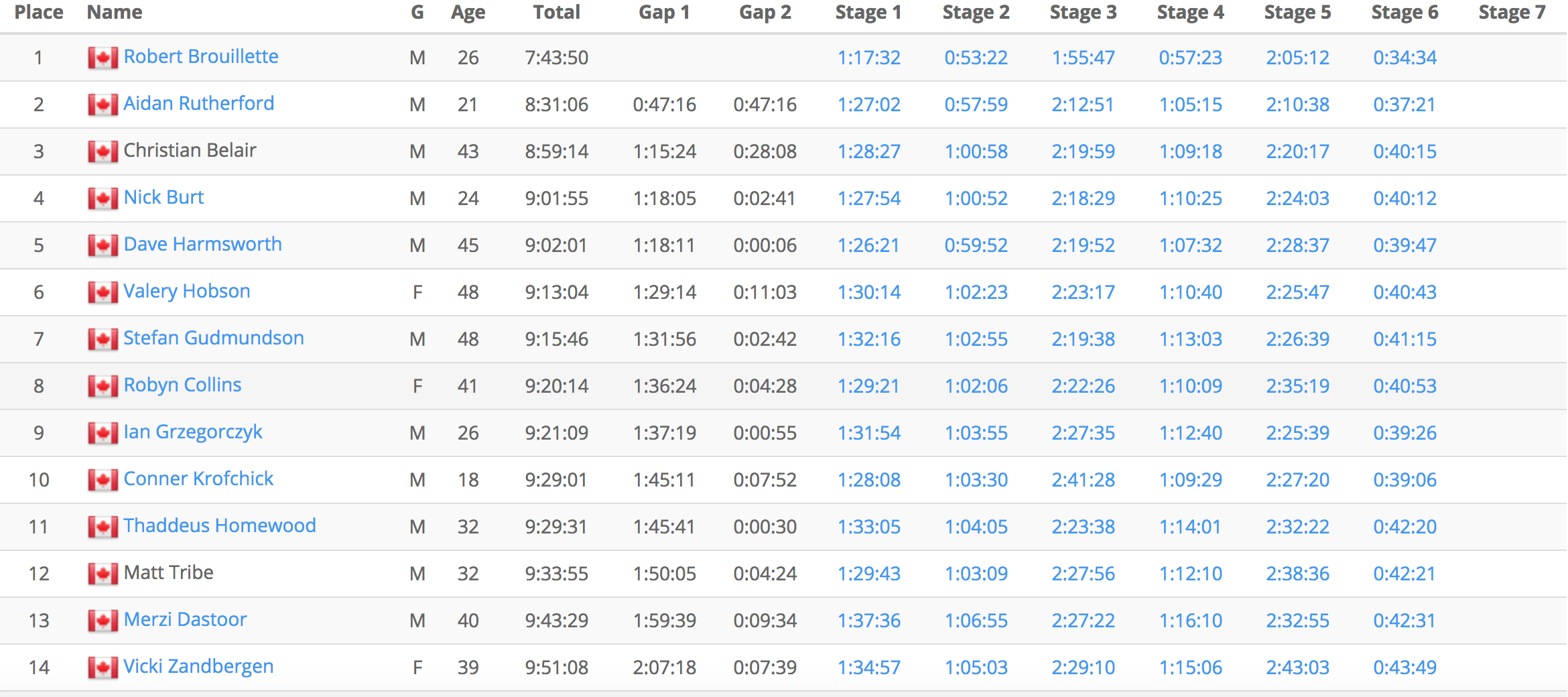The image size is (1568, 697).
Task: Click flag icon next to Vicki Zandbergen
Action: (103, 668)
